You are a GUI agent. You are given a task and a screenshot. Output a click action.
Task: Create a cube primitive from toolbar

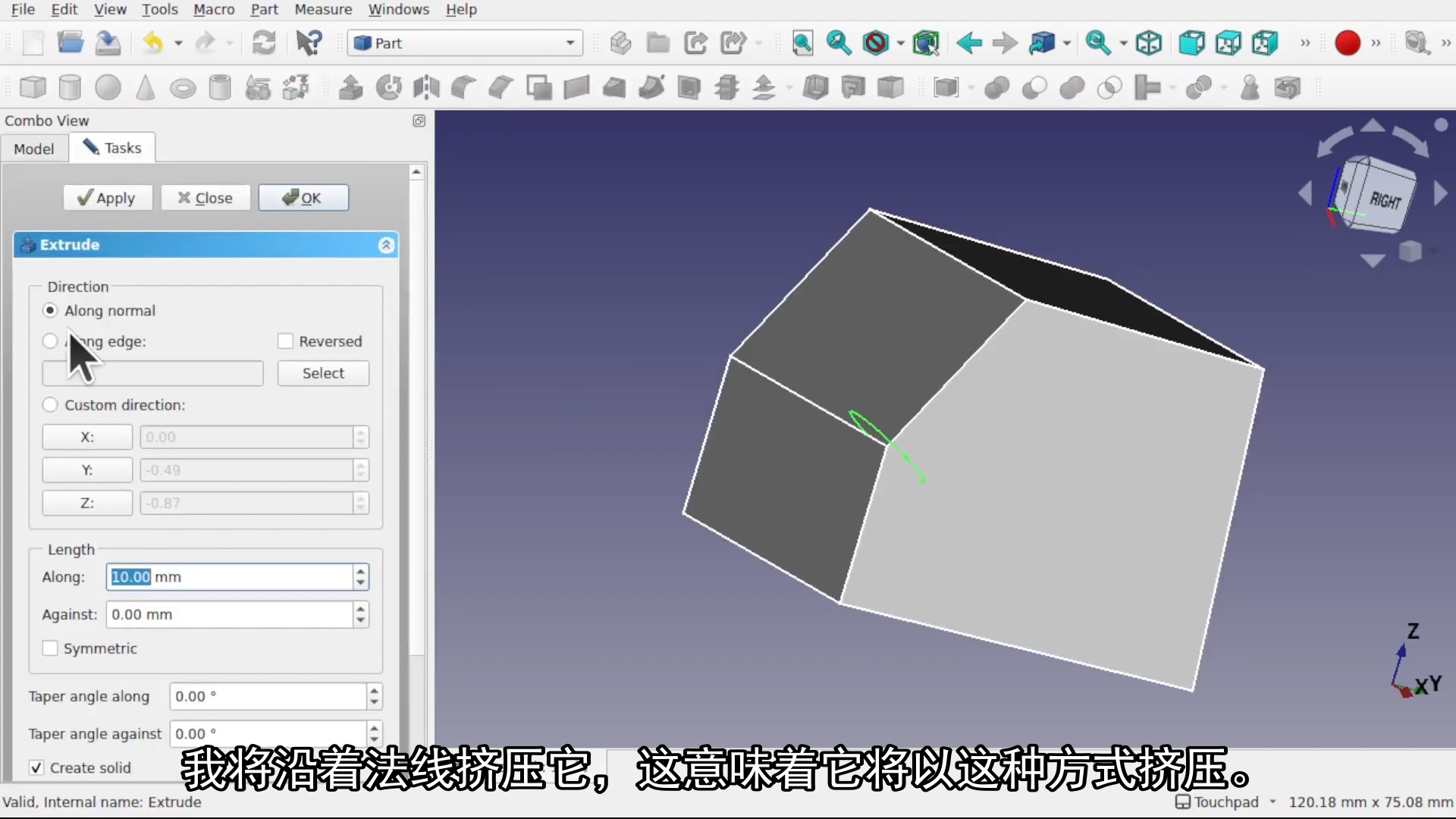click(33, 87)
